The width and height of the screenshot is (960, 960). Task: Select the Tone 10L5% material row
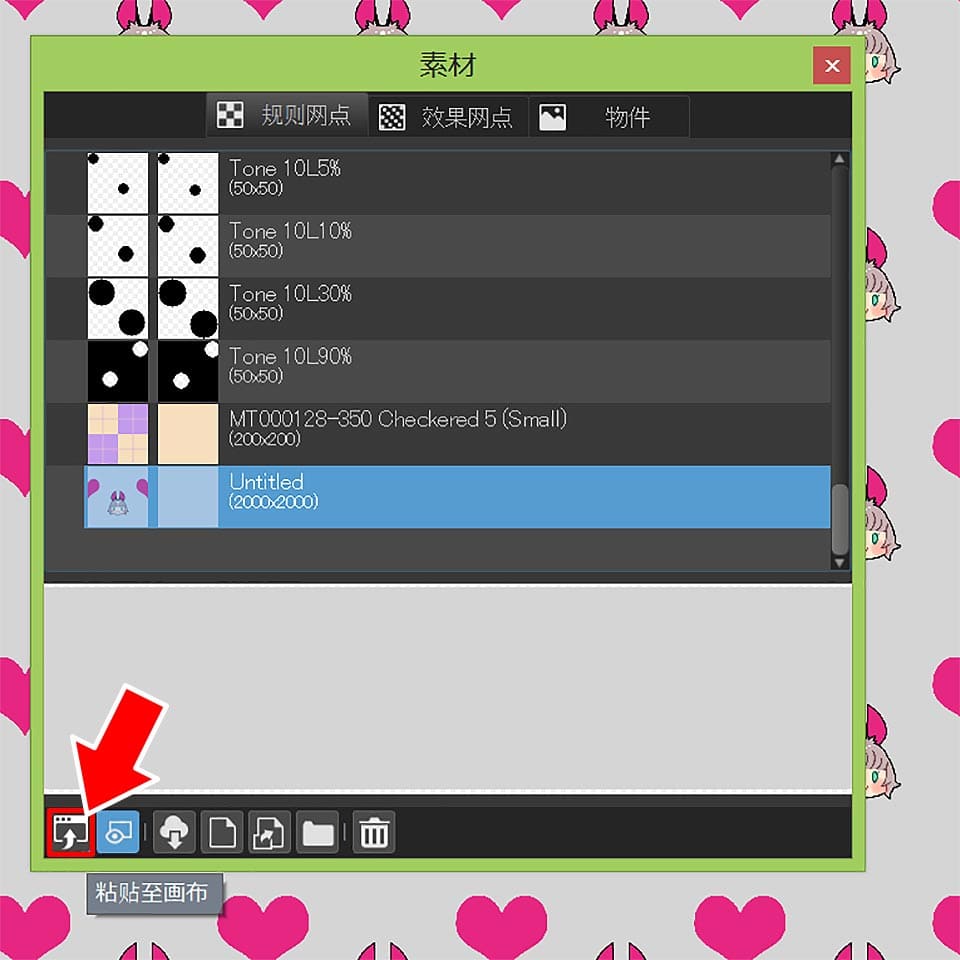(x=438, y=183)
